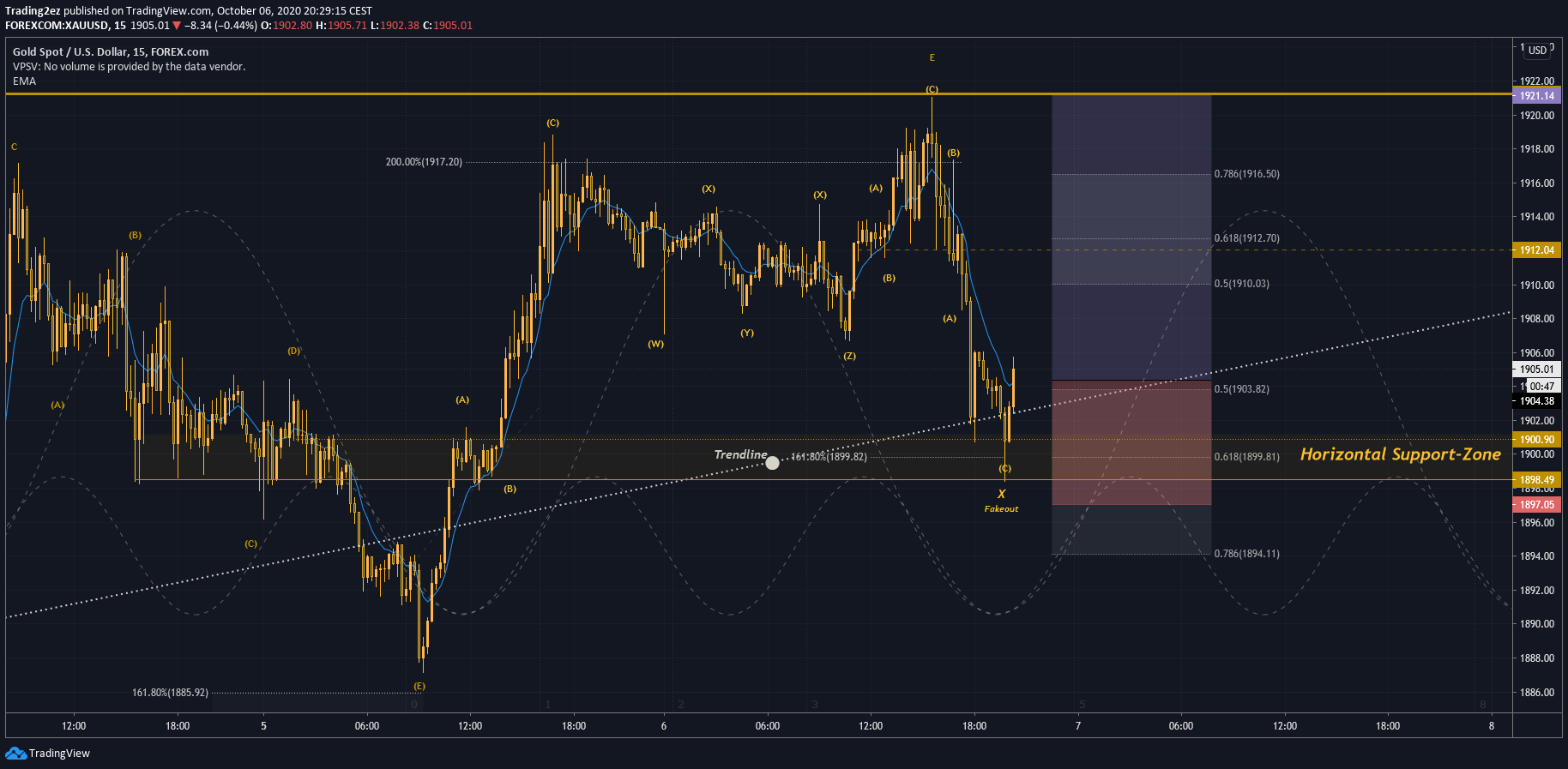The height and width of the screenshot is (769, 1568).
Task: Select the 1912.04 gold price label
Action: click(x=1537, y=250)
